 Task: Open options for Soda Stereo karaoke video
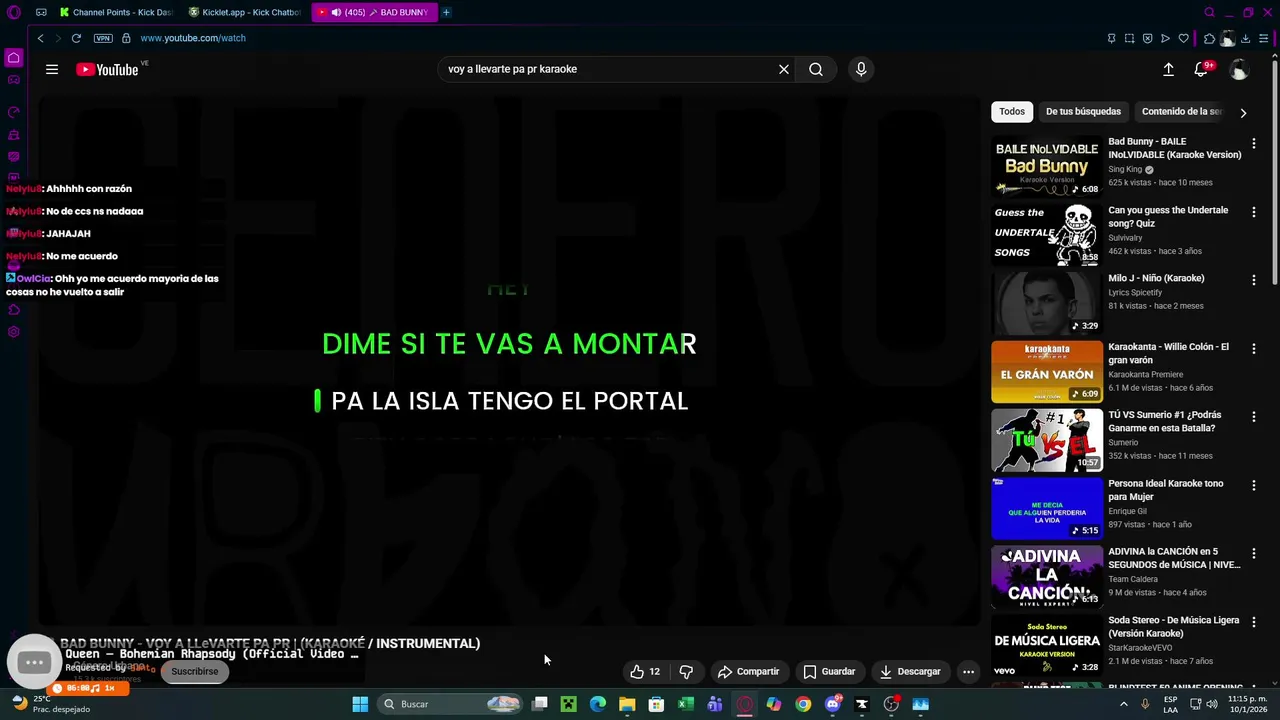pos(1253,622)
